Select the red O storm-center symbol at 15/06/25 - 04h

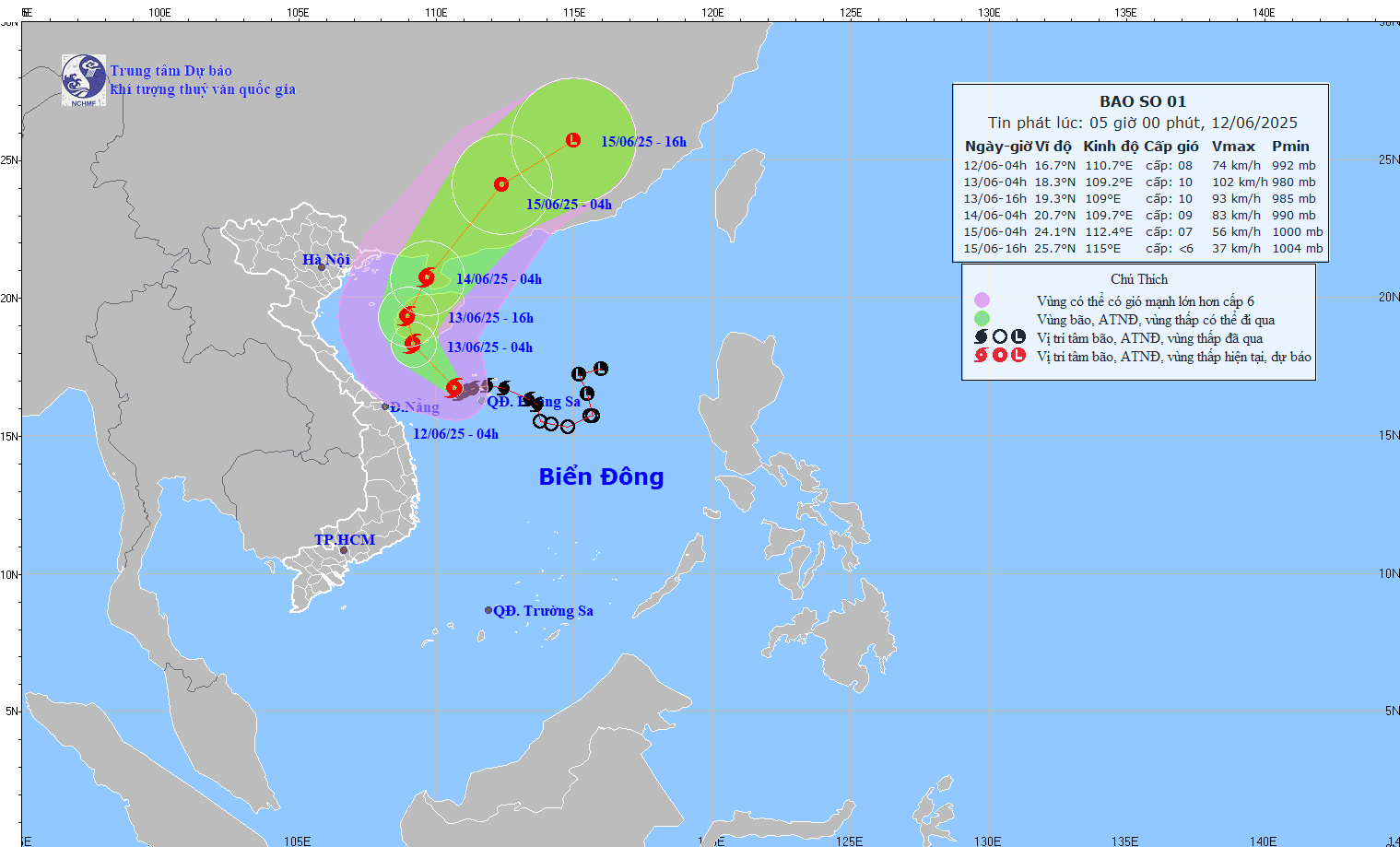[x=500, y=184]
